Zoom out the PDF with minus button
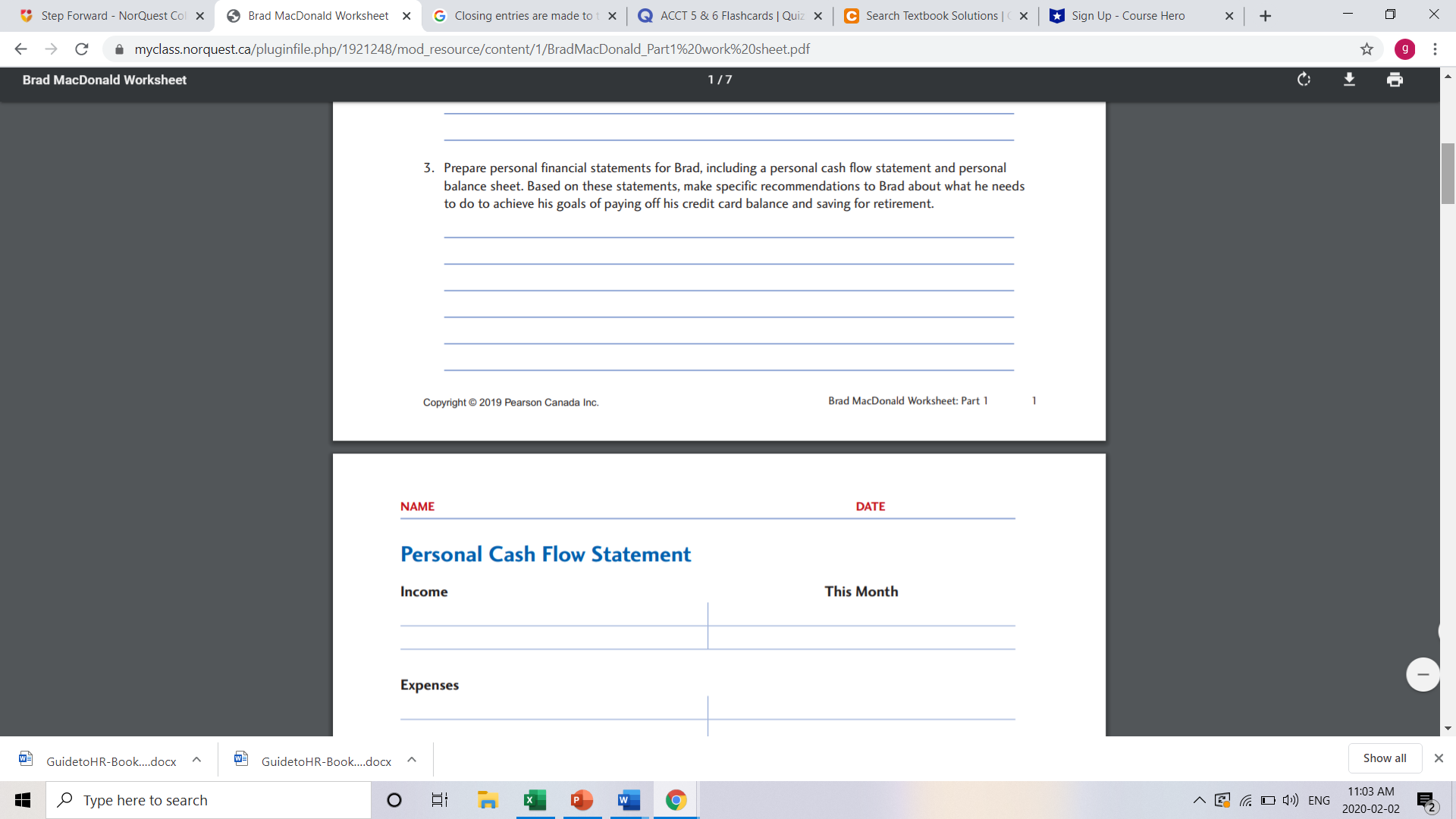 (1423, 674)
